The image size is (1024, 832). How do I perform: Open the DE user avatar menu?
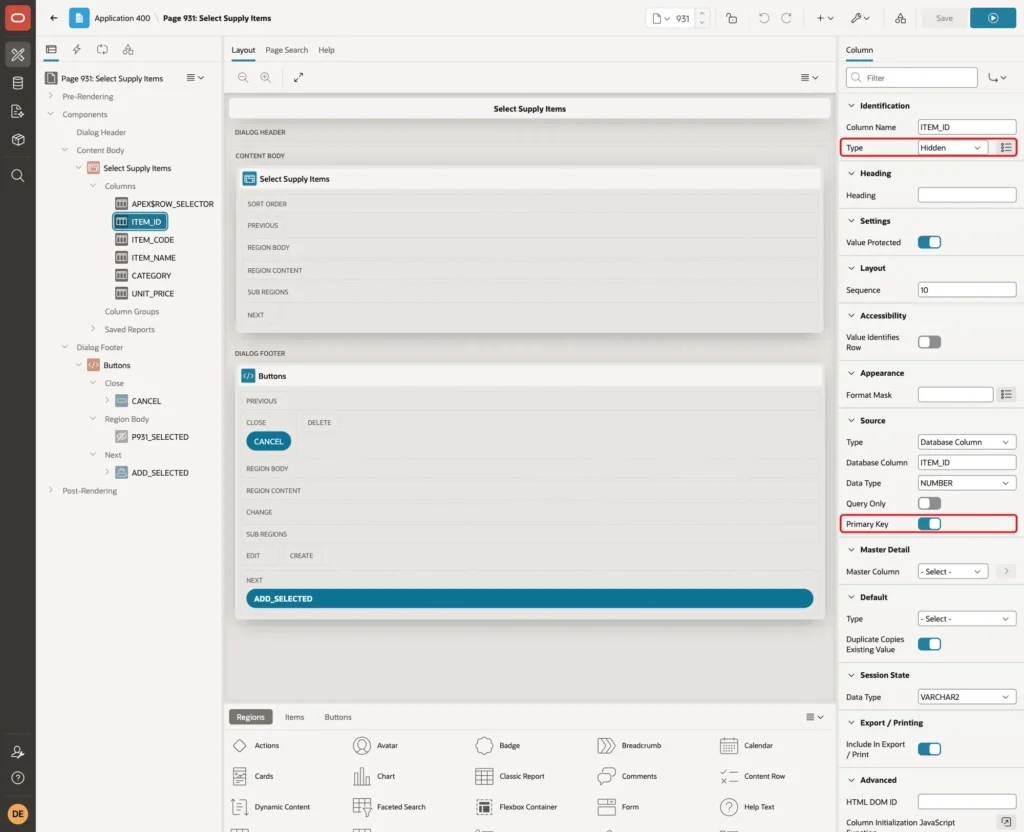click(18, 814)
